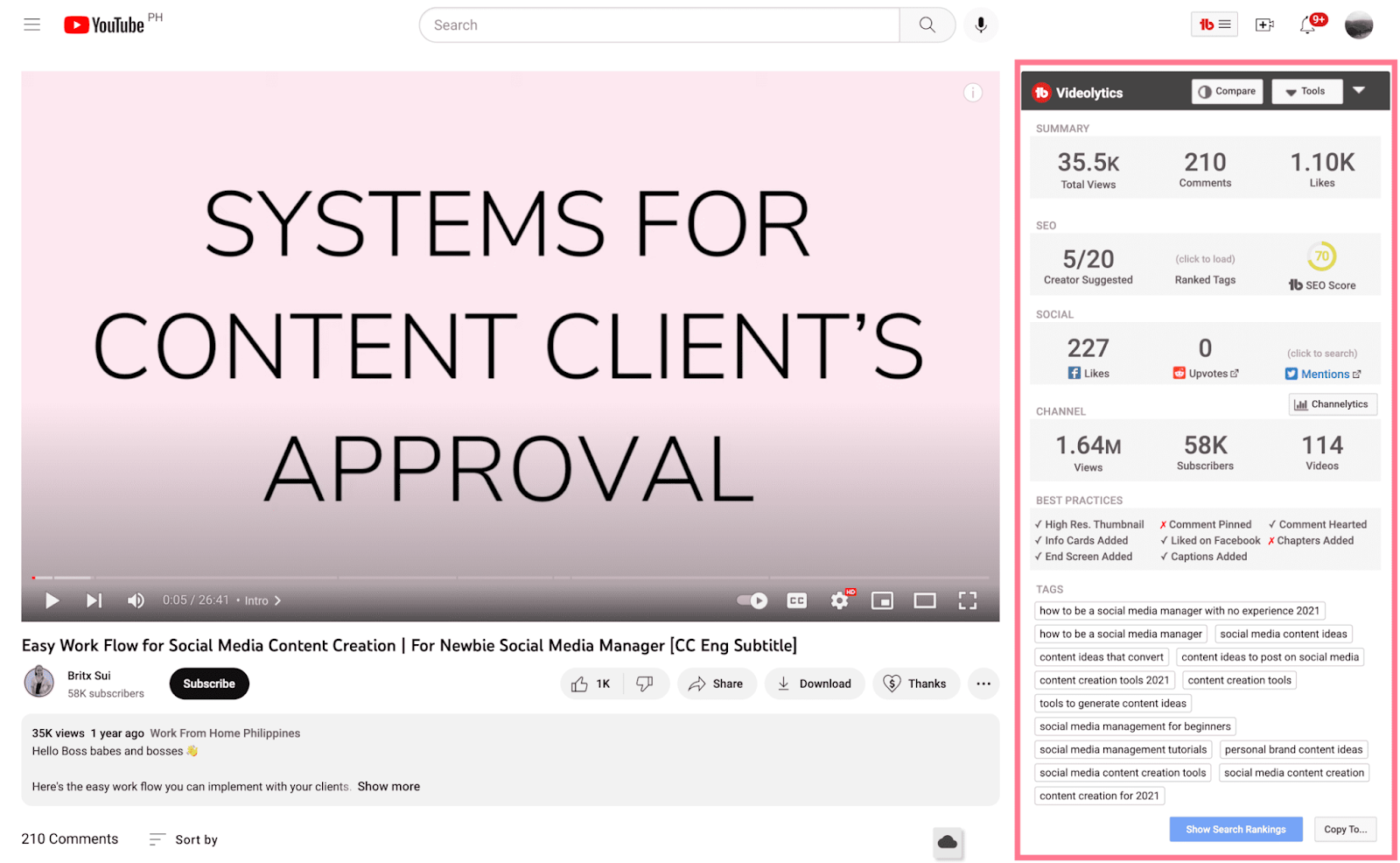The width and height of the screenshot is (1400, 863).
Task: Select tag 'social media content ideas'
Action: (x=1283, y=634)
